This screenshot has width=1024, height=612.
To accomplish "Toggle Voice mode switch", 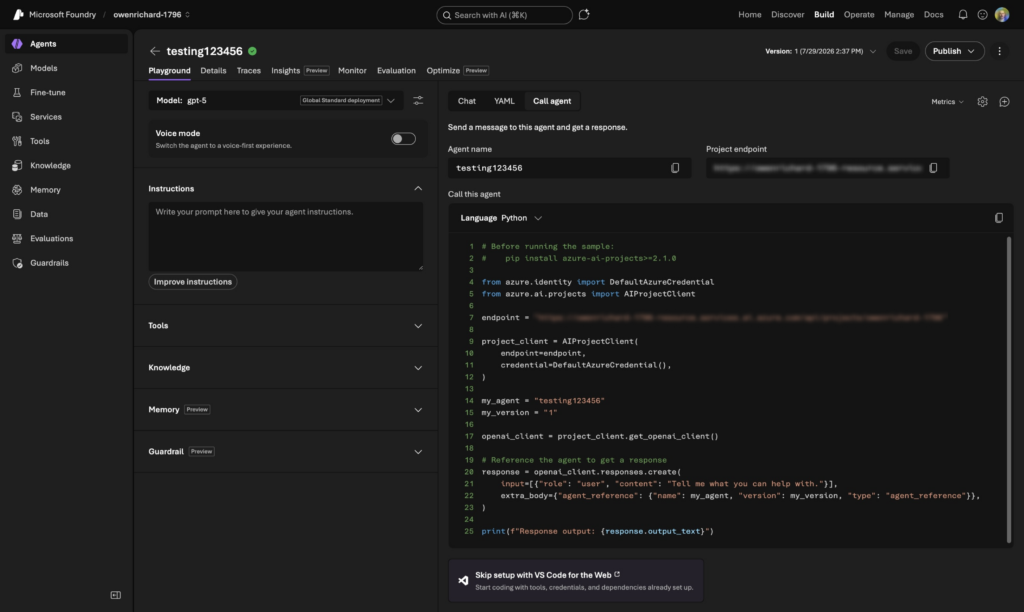I will click(403, 138).
